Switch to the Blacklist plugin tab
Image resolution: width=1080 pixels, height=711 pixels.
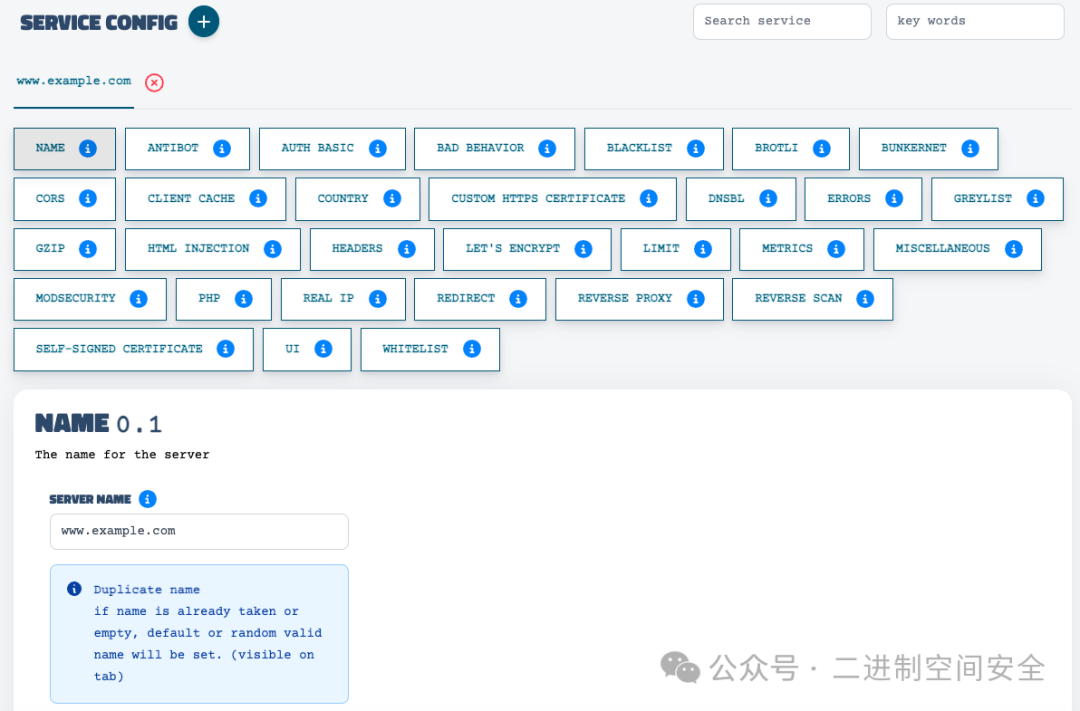[640, 148]
